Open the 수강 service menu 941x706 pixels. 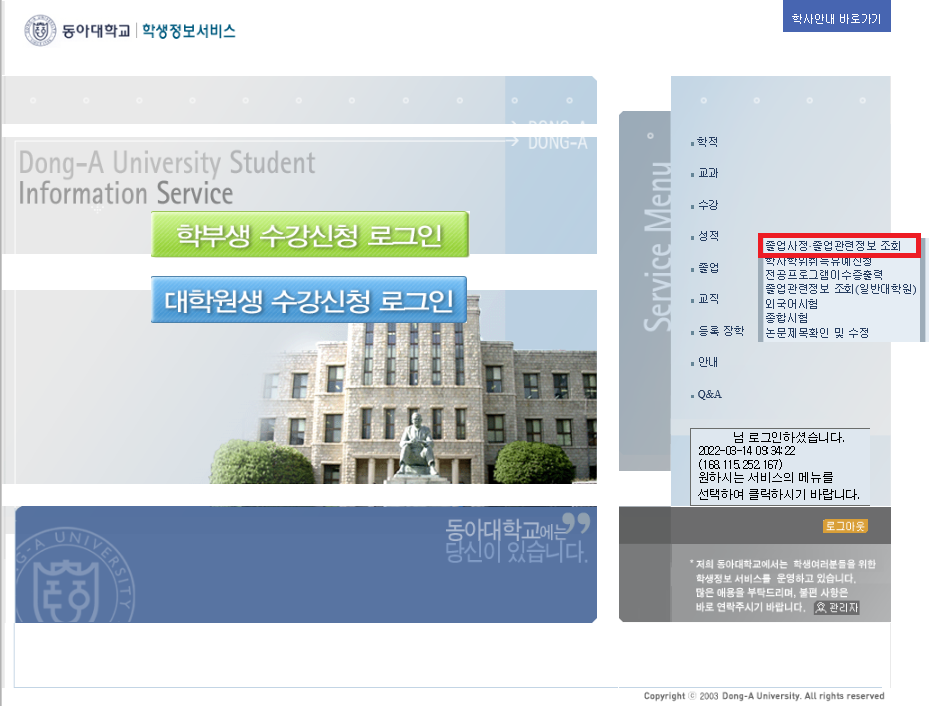pyautogui.click(x=708, y=205)
